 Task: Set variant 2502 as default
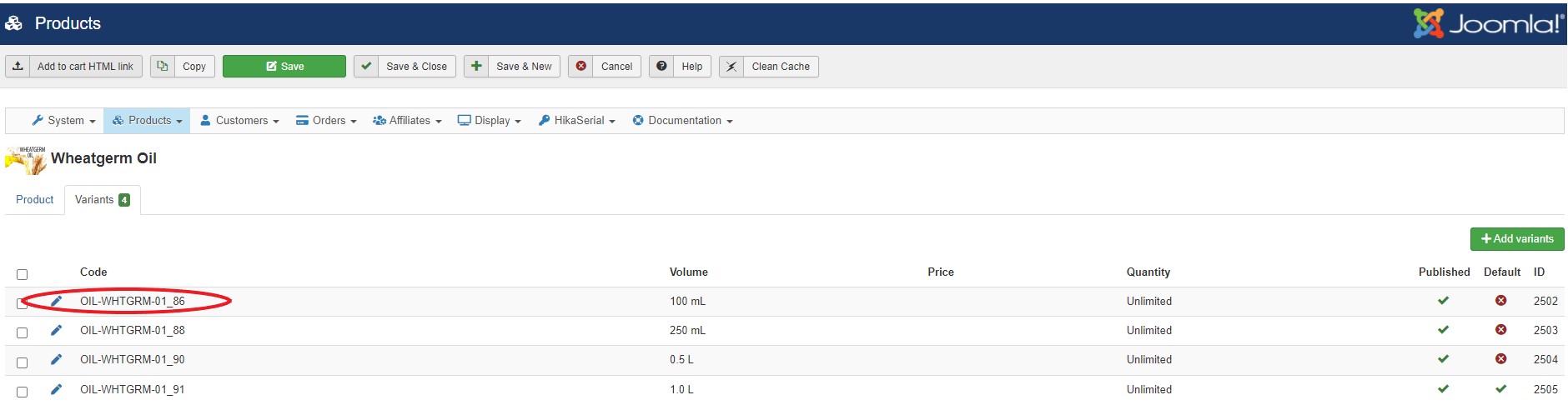tap(1501, 301)
